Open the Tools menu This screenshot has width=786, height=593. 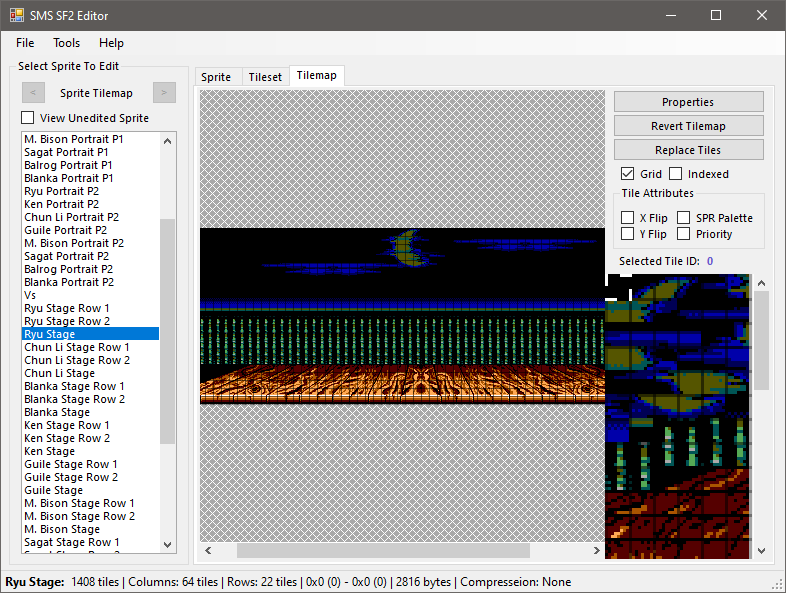coord(67,43)
